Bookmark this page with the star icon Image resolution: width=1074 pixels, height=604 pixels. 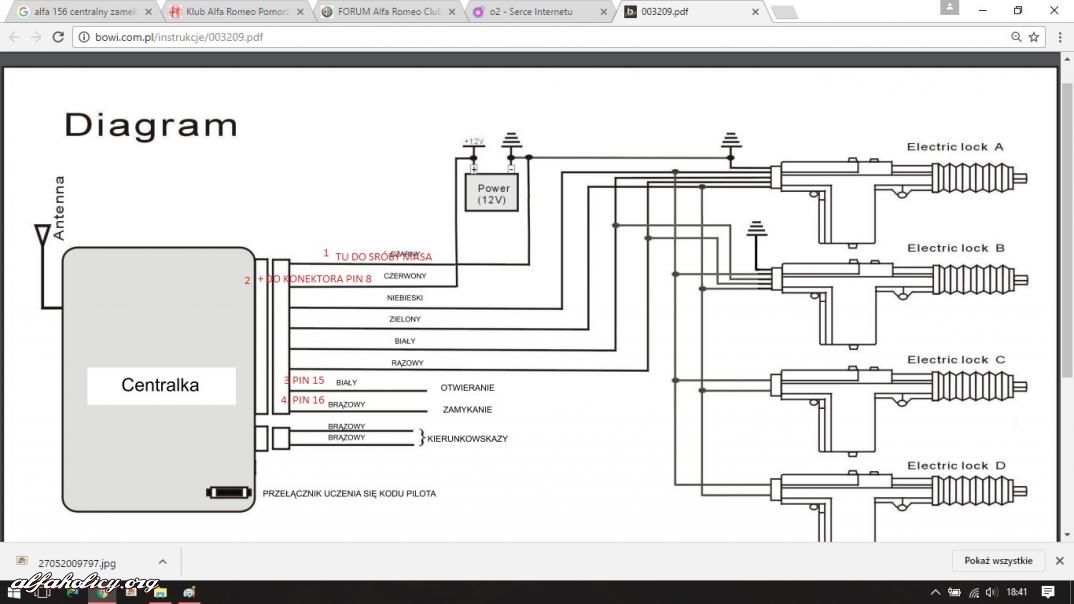tap(1034, 37)
